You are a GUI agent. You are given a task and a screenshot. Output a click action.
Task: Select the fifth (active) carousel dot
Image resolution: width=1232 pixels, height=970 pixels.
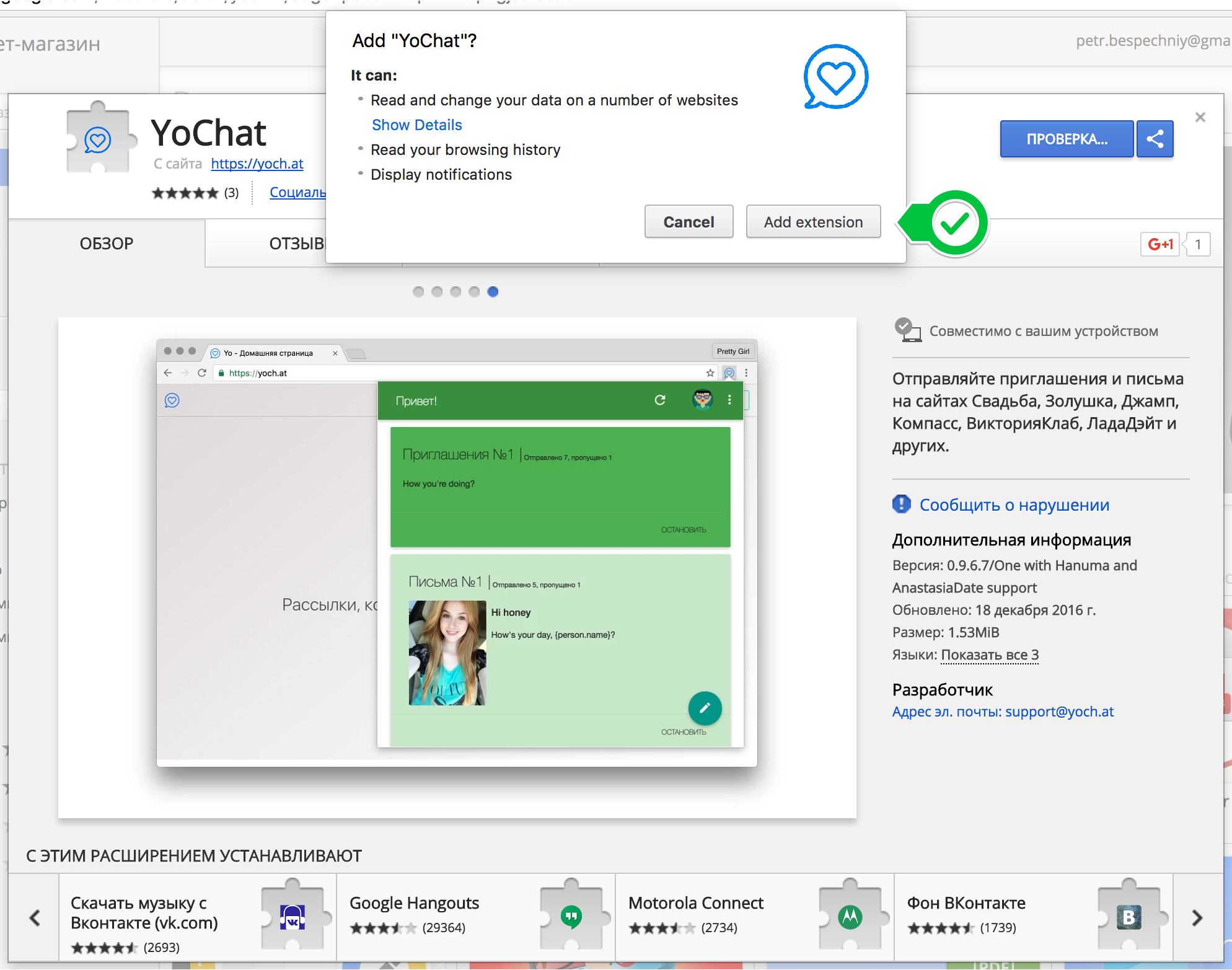click(493, 292)
